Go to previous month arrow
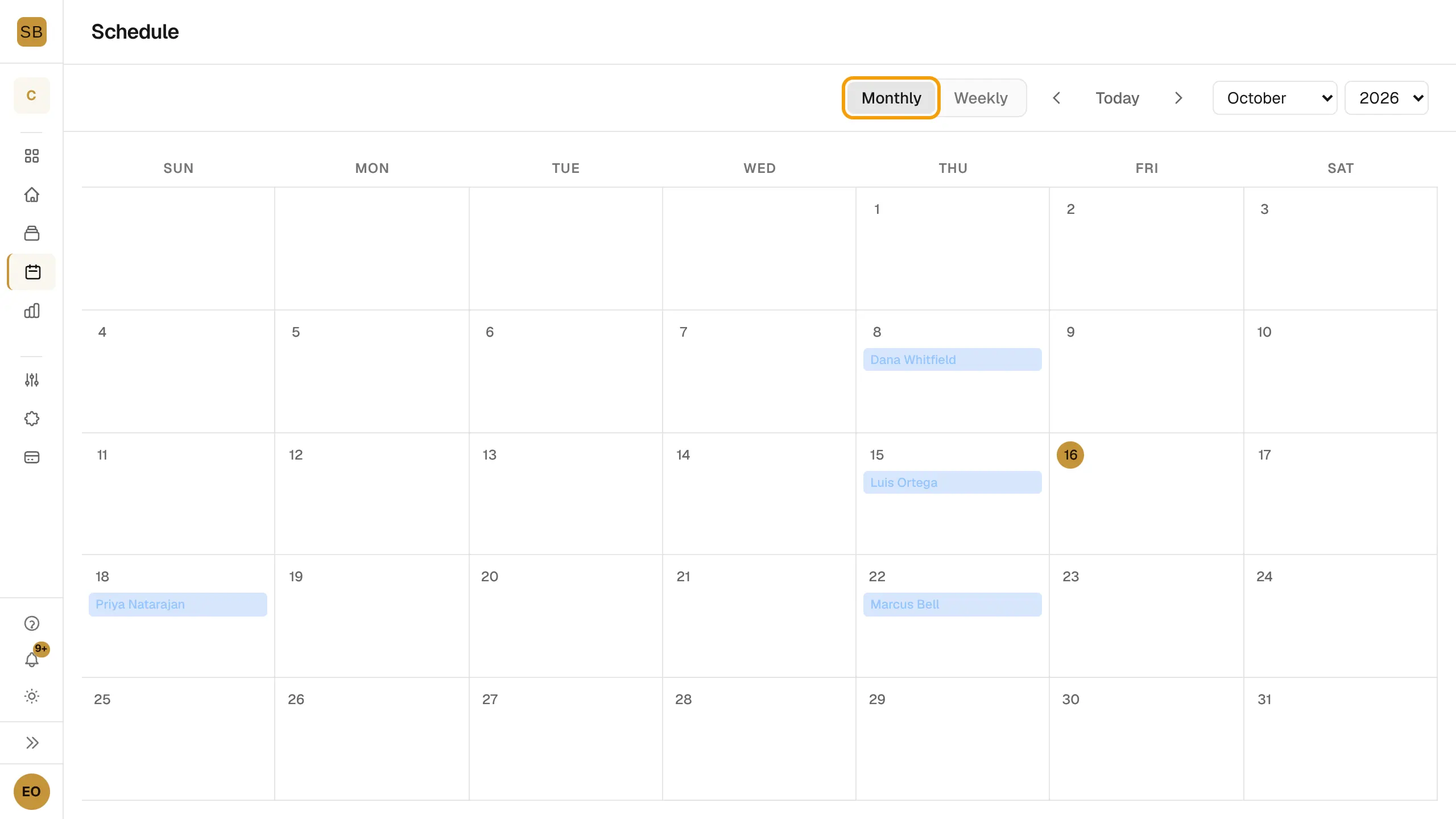1456x819 pixels. 1056,98
